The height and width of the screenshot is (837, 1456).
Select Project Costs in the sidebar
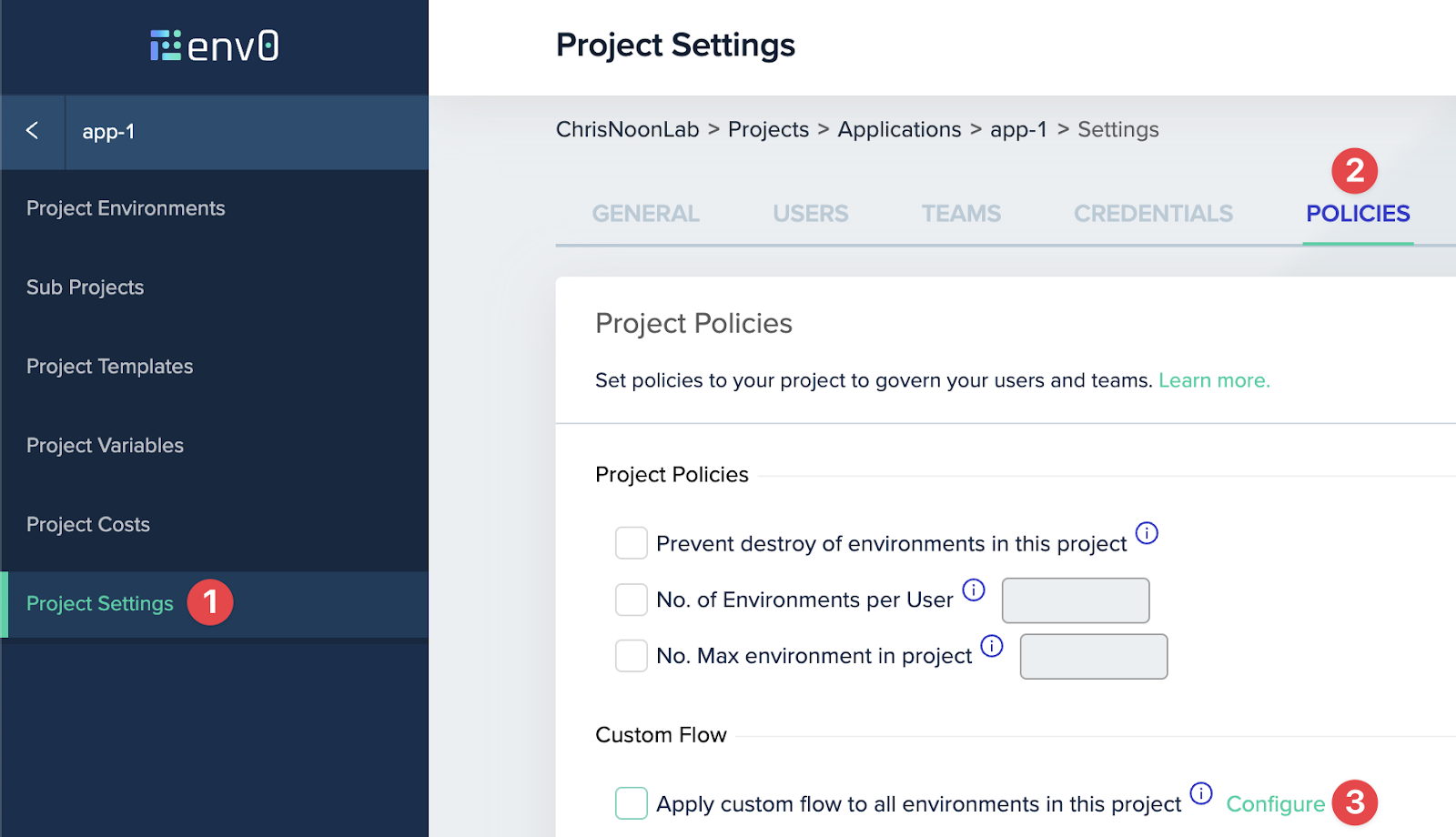click(x=87, y=524)
